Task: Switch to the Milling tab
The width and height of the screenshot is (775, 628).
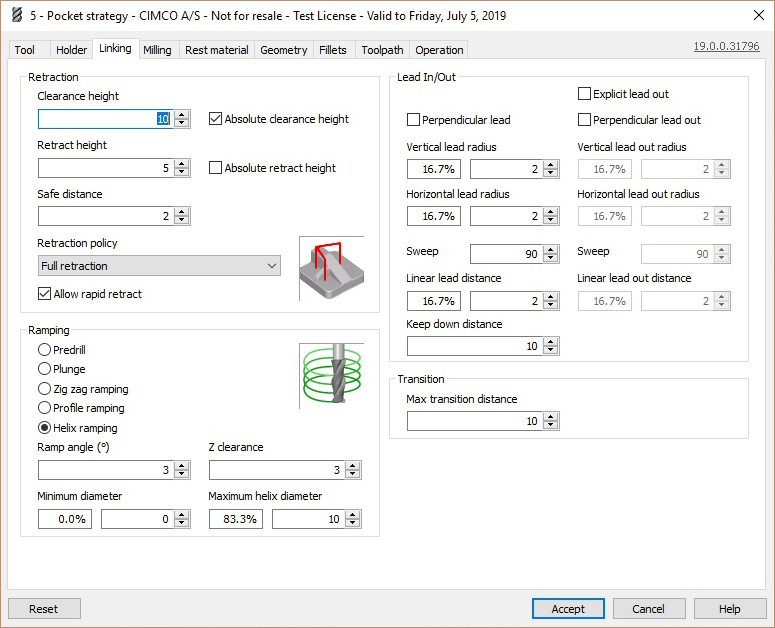Action: tap(157, 50)
